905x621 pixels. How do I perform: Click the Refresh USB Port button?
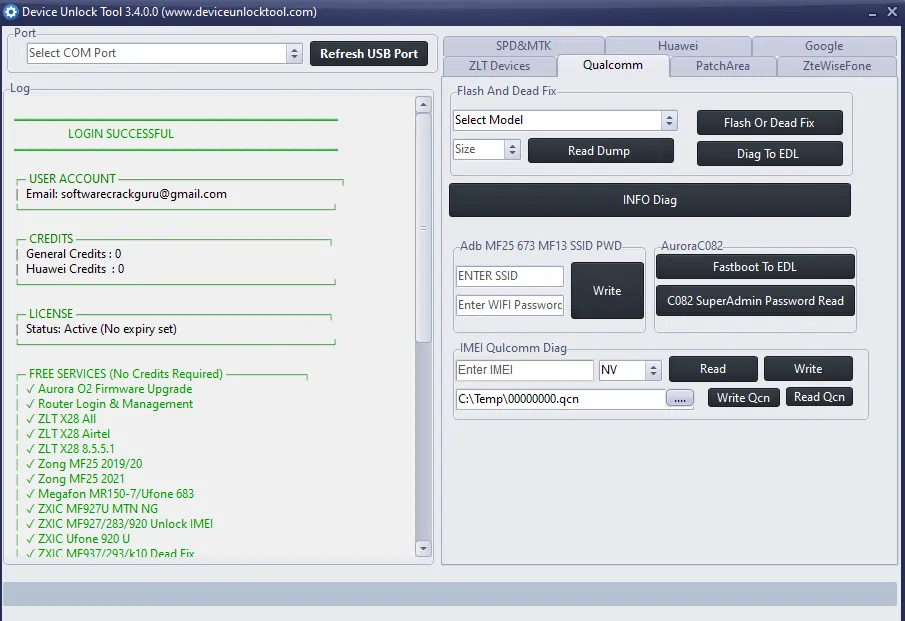368,53
